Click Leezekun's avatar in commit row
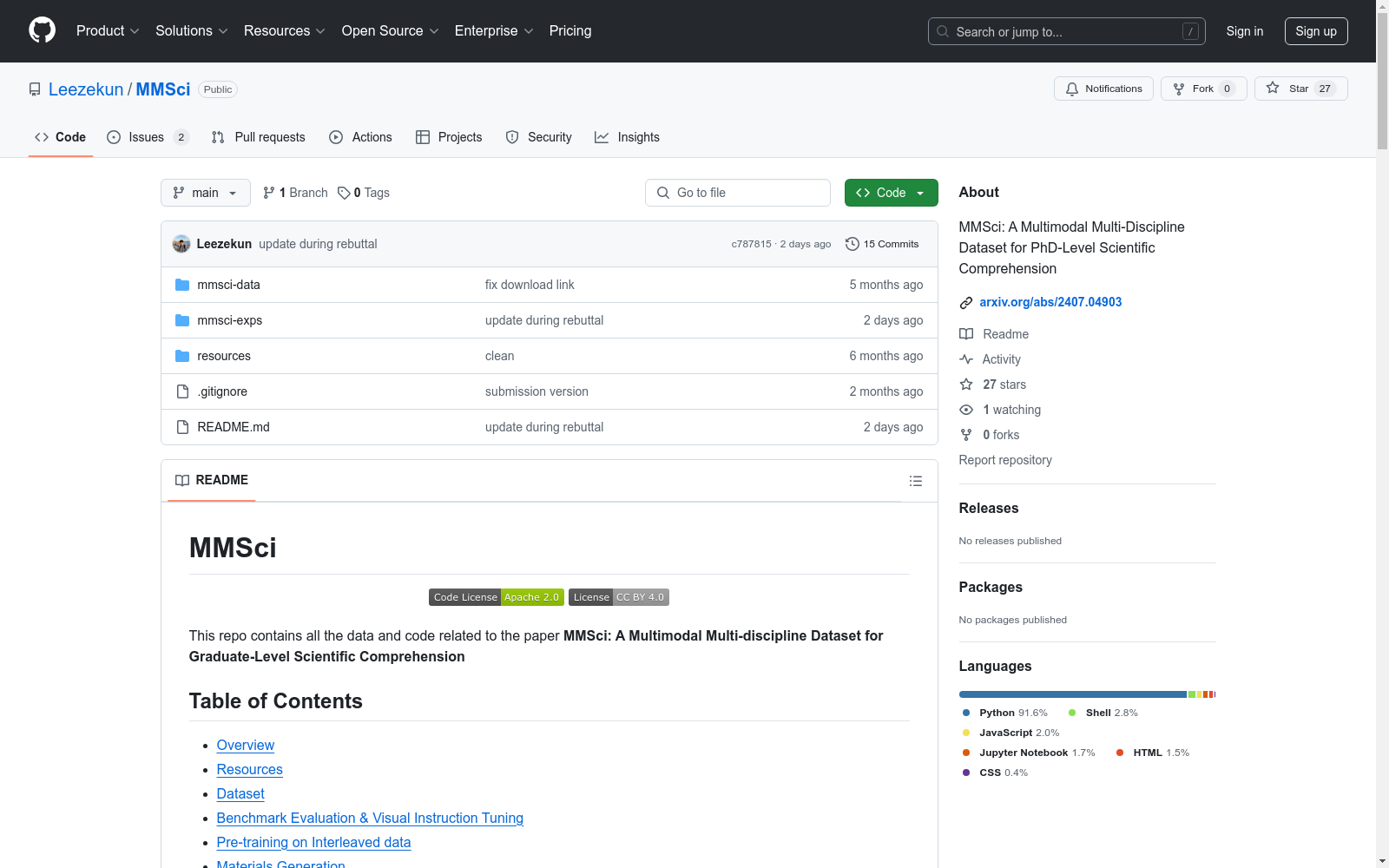Screen dimensions: 1389x868 coord(181,244)
